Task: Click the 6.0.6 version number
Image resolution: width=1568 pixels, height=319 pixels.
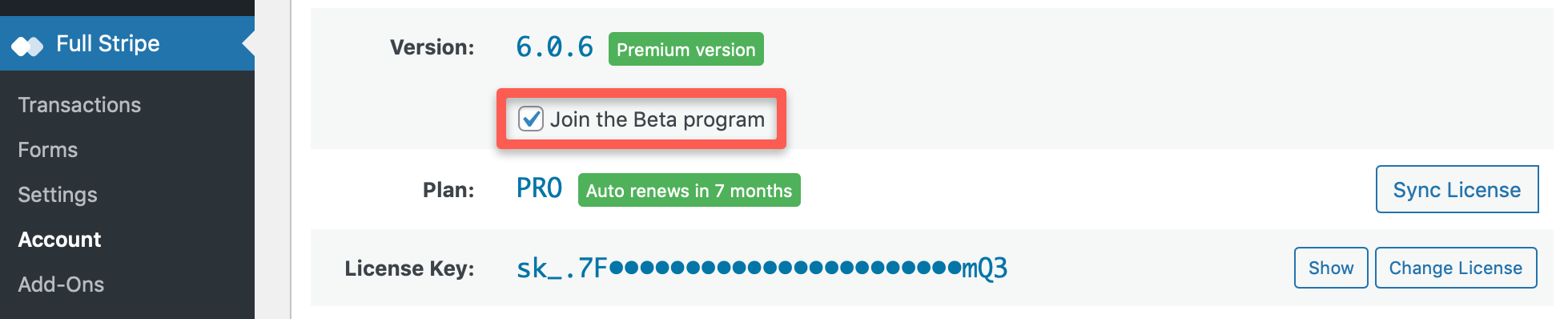Action: (x=554, y=47)
